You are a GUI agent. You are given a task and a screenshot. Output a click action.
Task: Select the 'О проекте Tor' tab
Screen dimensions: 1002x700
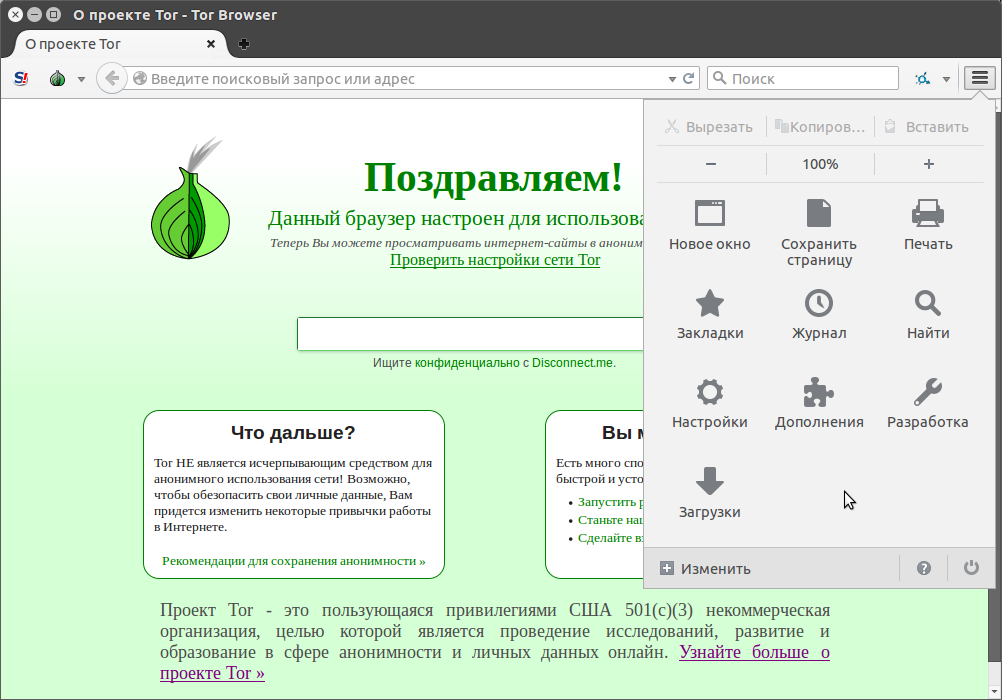tap(120, 44)
